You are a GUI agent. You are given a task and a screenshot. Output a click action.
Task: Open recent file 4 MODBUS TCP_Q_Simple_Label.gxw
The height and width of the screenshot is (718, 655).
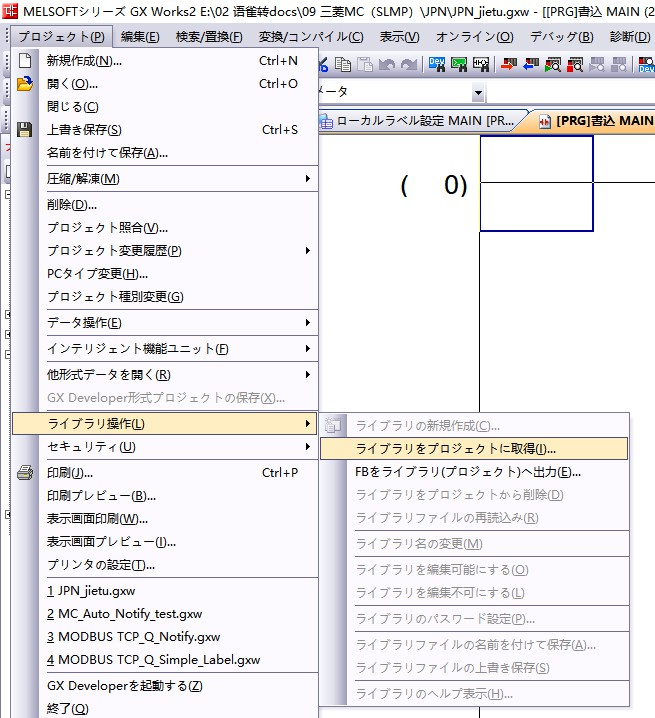pyautogui.click(x=165, y=659)
